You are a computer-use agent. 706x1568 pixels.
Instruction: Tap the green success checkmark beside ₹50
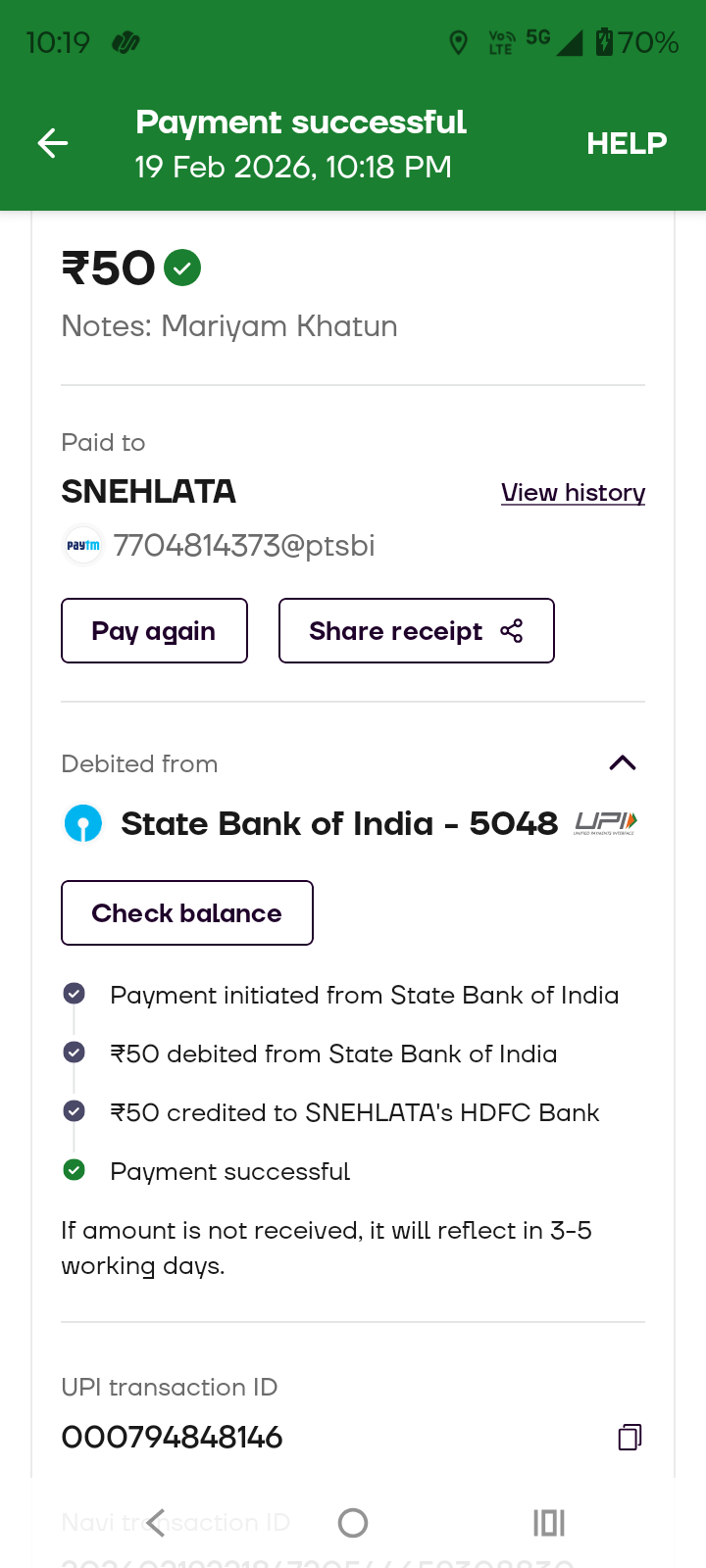click(182, 268)
